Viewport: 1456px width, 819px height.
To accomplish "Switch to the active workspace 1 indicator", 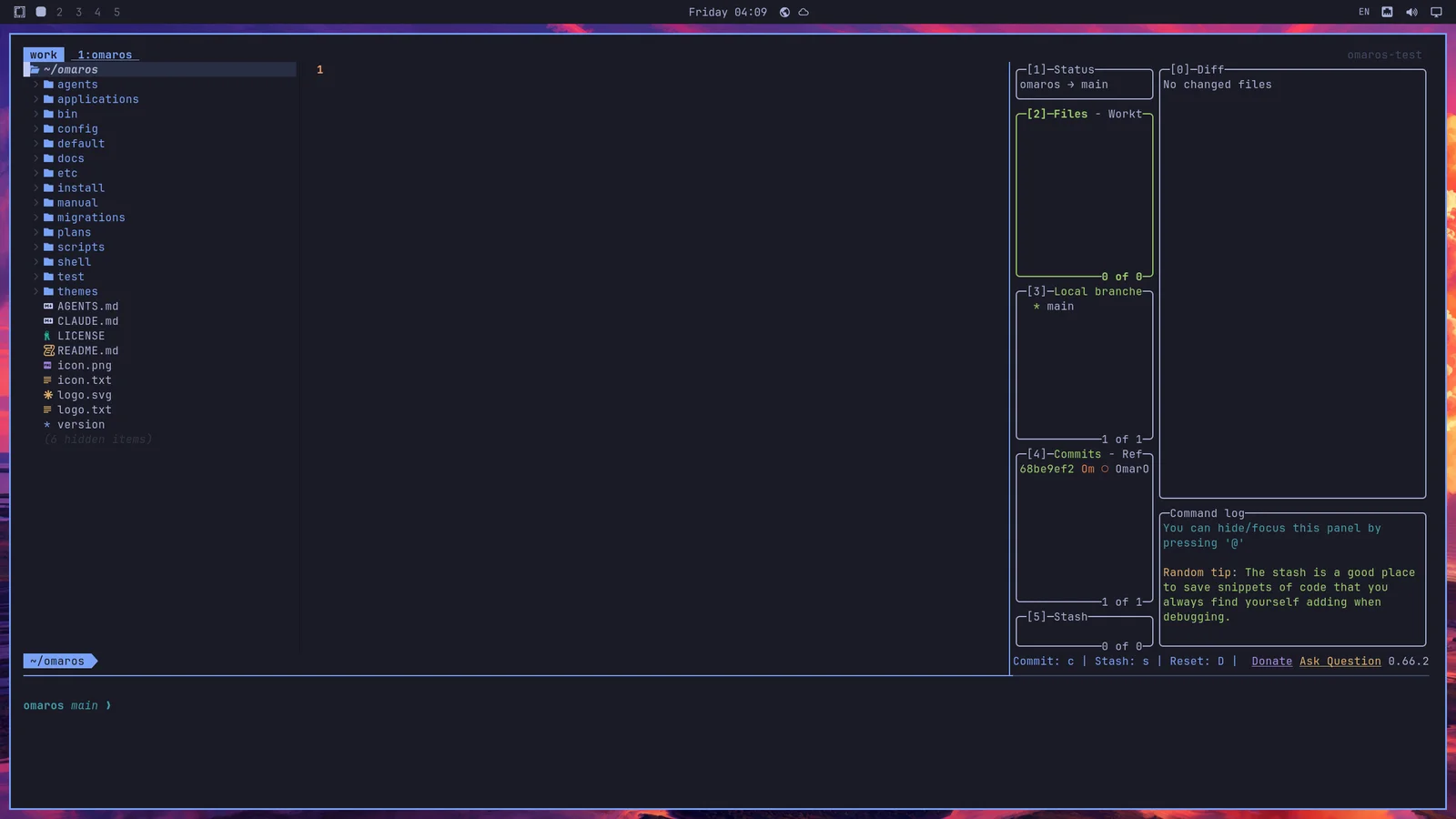I will coord(41,12).
